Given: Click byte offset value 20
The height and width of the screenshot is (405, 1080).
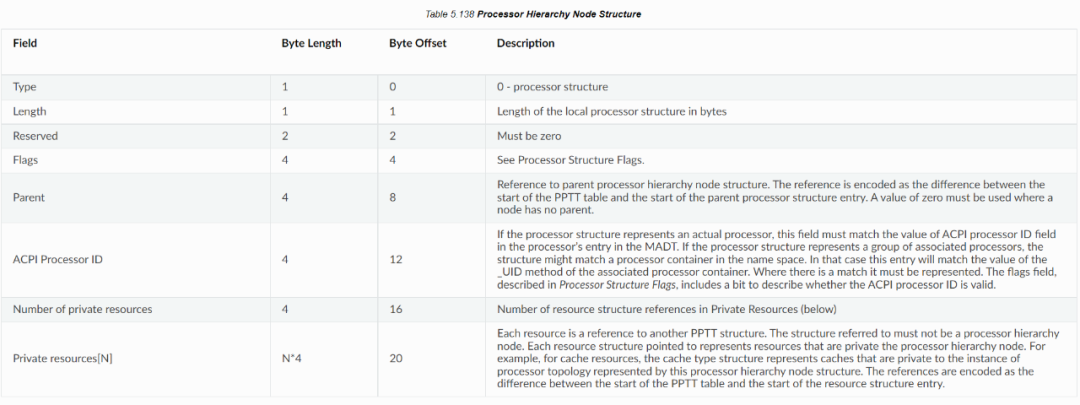Looking at the screenshot, I should tap(395, 358).
